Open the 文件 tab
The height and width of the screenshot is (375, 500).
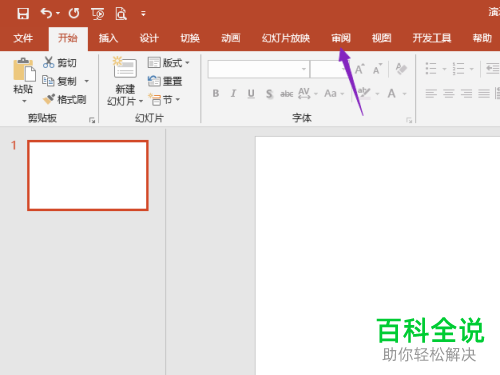(x=23, y=38)
